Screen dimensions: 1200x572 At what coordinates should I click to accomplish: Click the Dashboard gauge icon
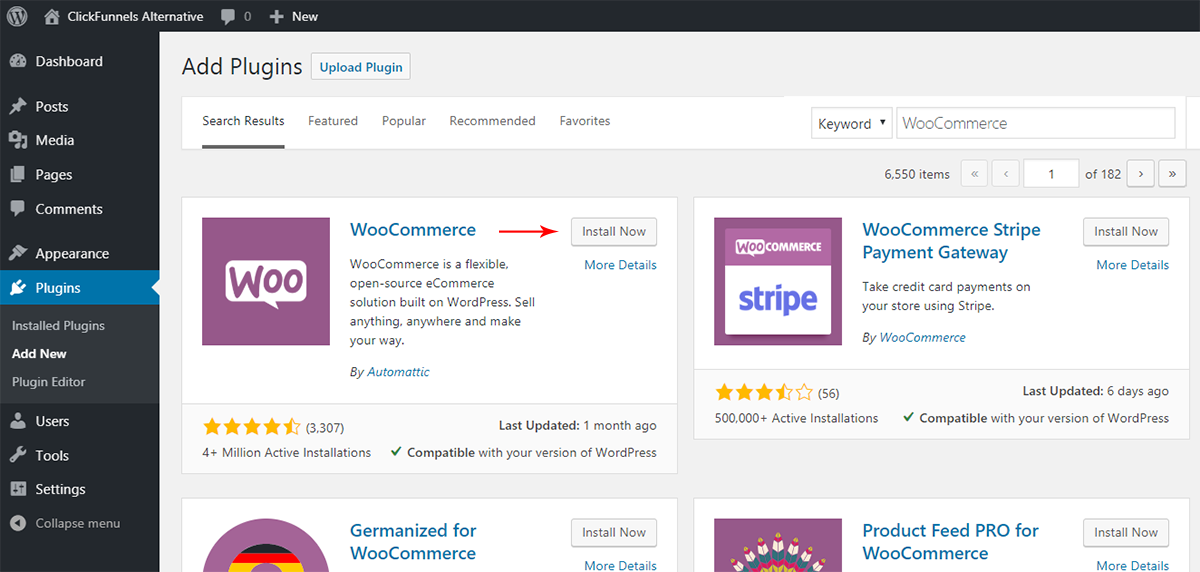coord(18,61)
